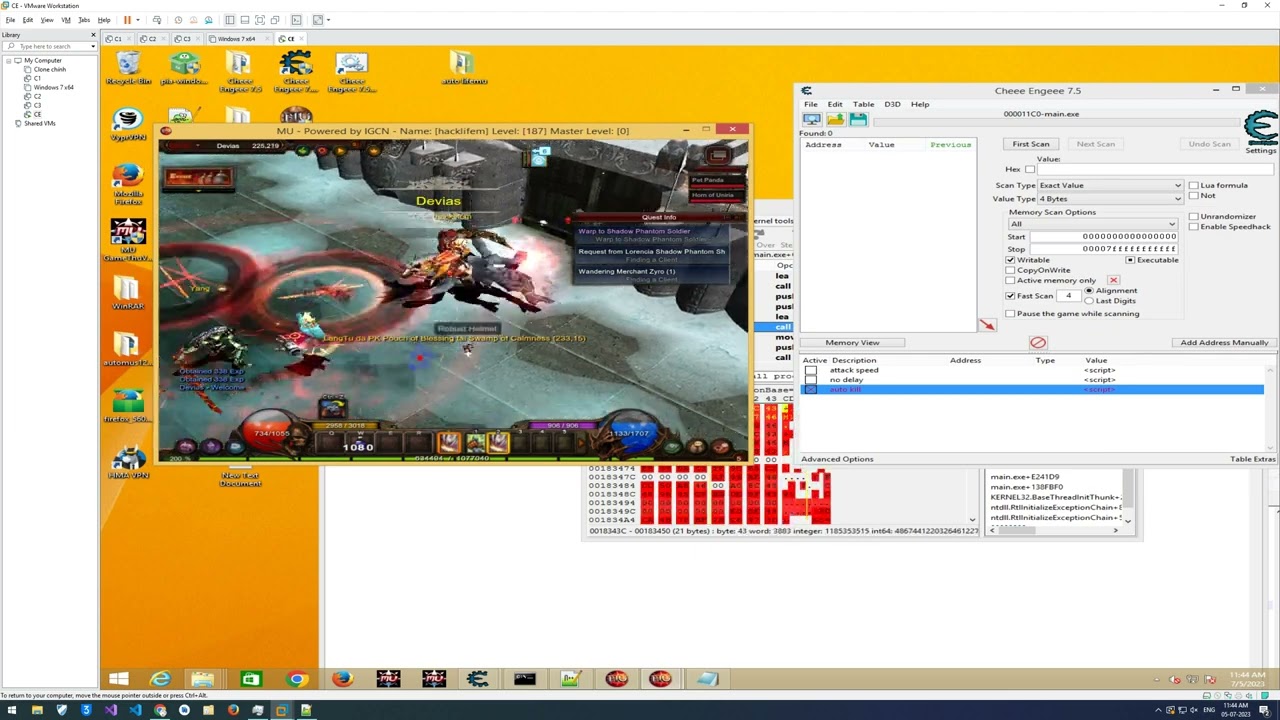Click the Memory View button
Screen dimensions: 1280x720
tap(852, 343)
